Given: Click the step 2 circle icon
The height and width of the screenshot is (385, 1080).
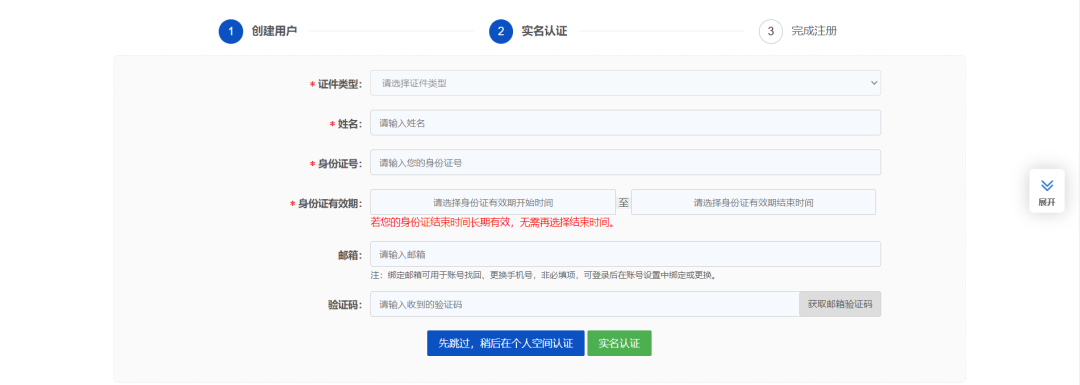Looking at the screenshot, I should pos(501,31).
